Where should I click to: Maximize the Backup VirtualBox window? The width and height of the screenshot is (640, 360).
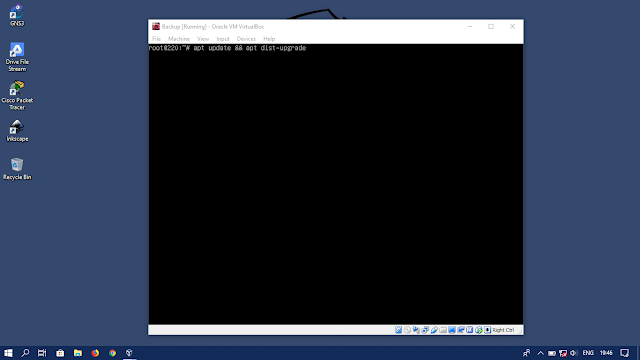pyautogui.click(x=491, y=27)
